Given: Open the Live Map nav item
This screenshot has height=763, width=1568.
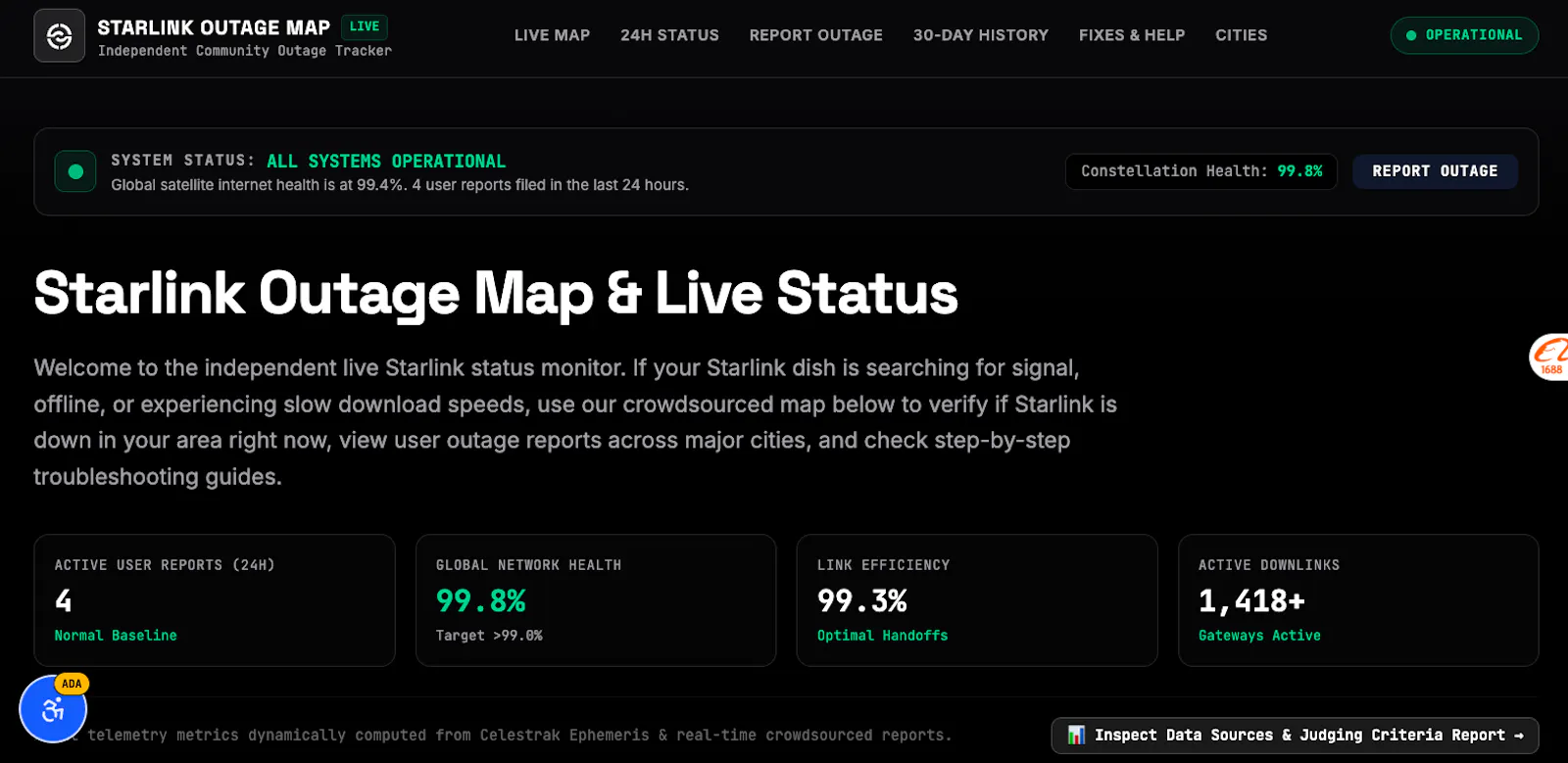Looking at the screenshot, I should [552, 35].
